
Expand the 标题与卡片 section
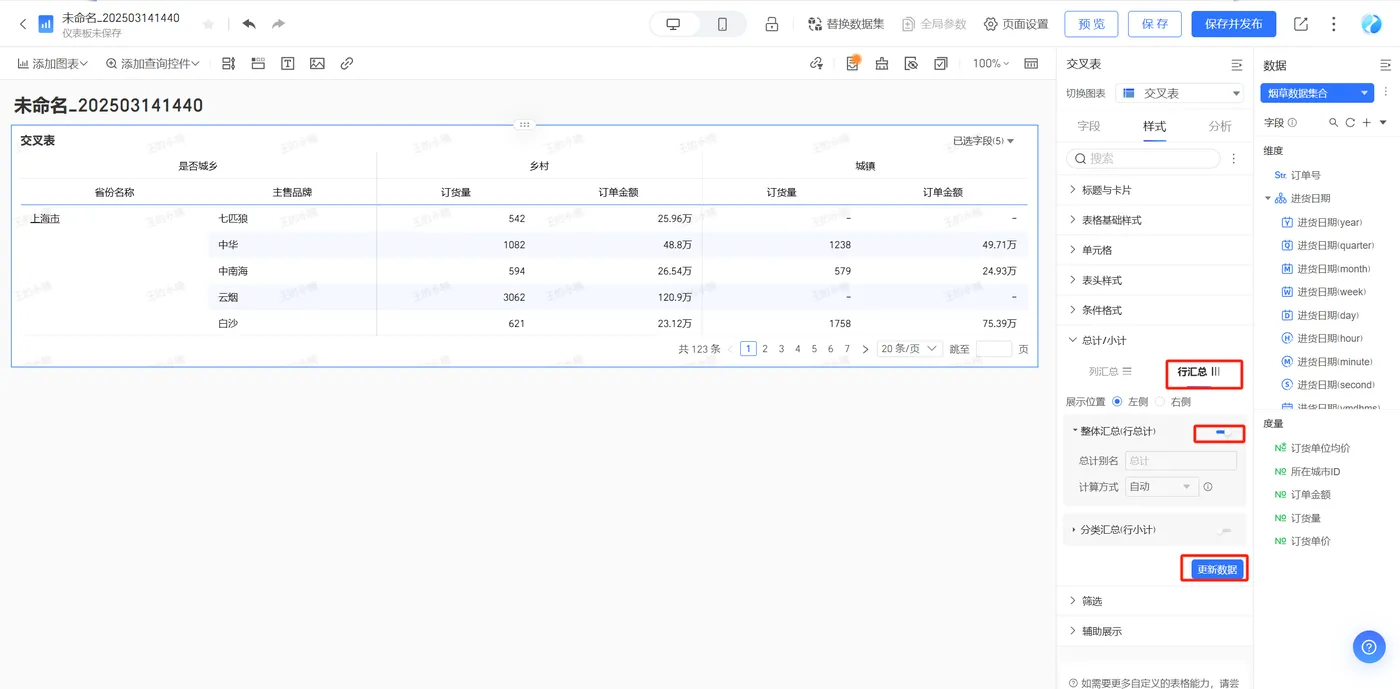[1154, 190]
